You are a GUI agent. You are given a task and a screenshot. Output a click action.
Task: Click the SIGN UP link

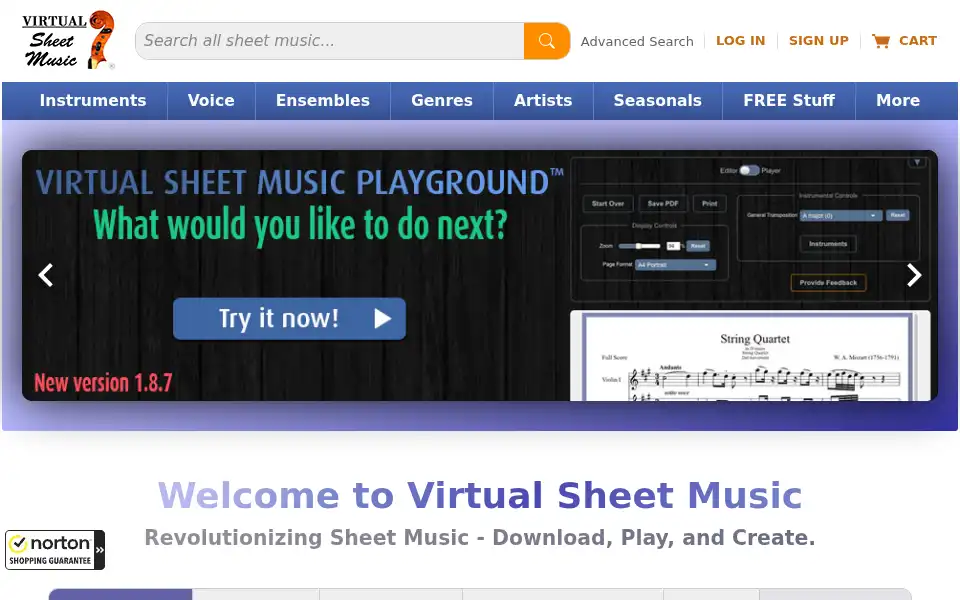coord(819,40)
